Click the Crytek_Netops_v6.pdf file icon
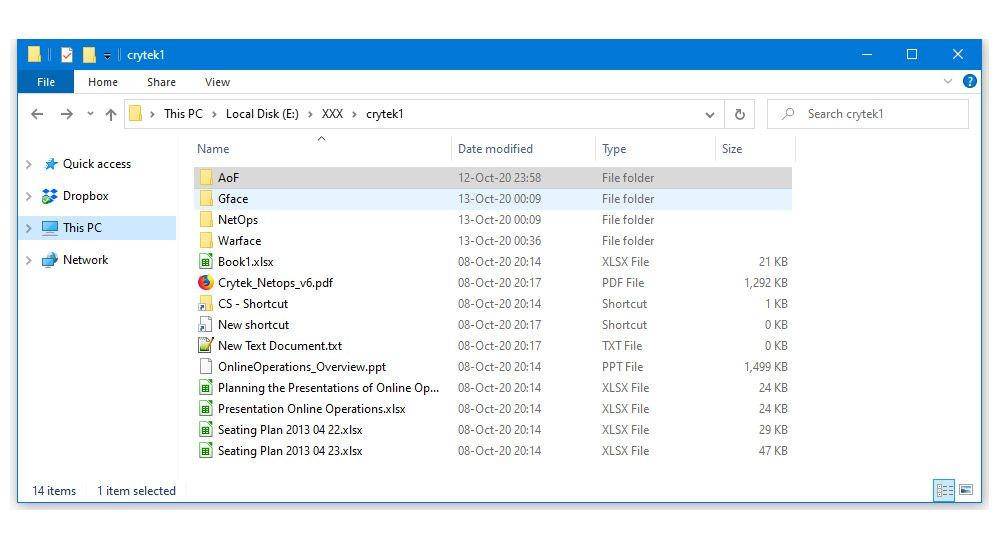Screen dimensions: 1000x550 [205, 283]
